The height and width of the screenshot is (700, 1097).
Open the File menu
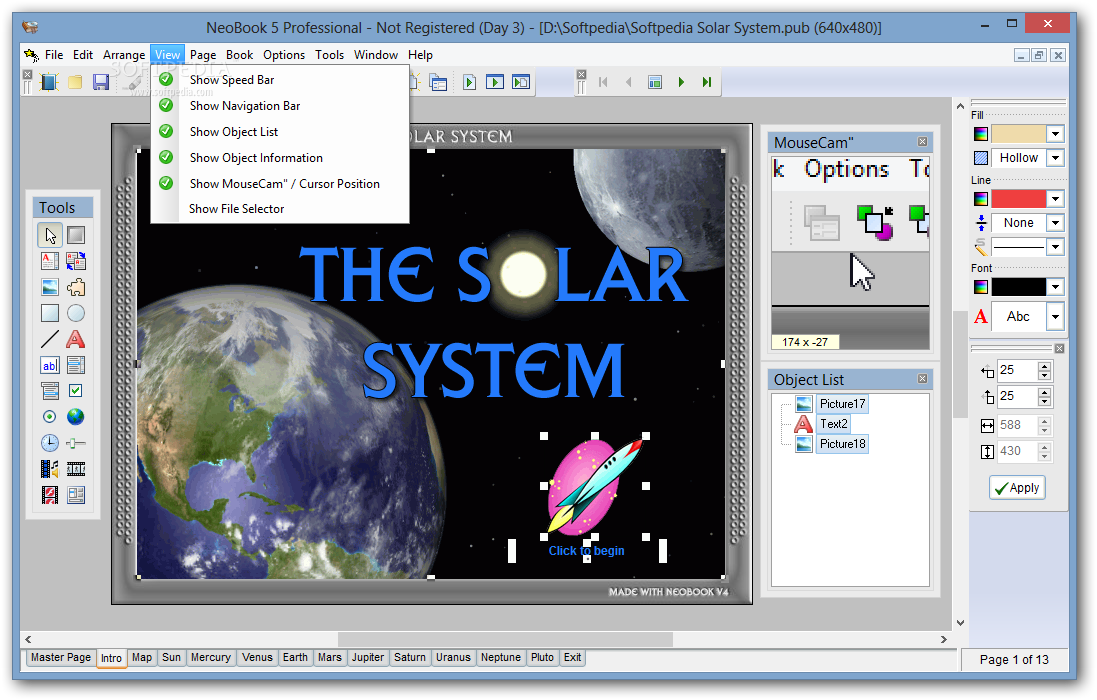pyautogui.click(x=54, y=55)
